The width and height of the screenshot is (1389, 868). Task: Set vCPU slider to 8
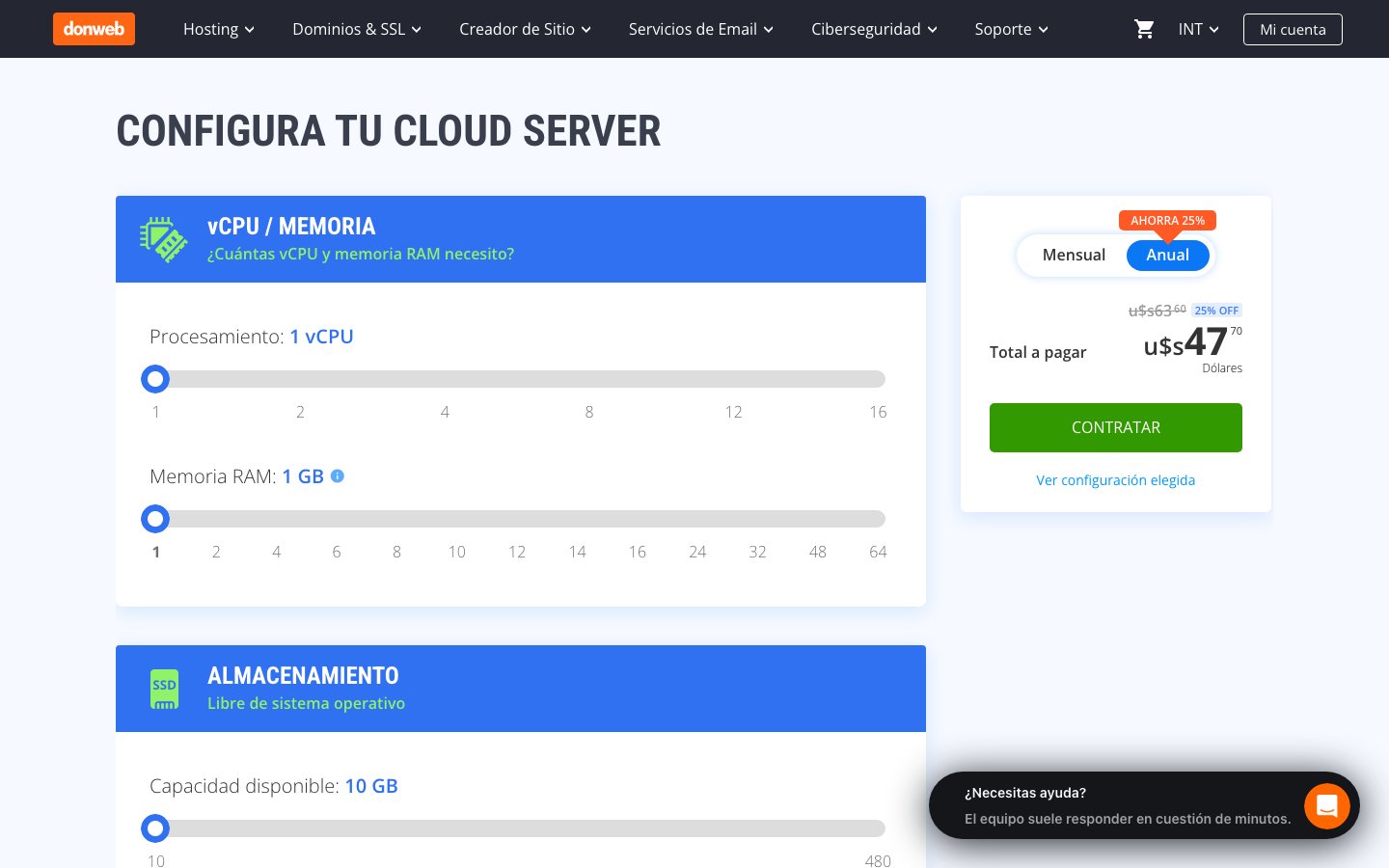pyautogui.click(x=589, y=379)
